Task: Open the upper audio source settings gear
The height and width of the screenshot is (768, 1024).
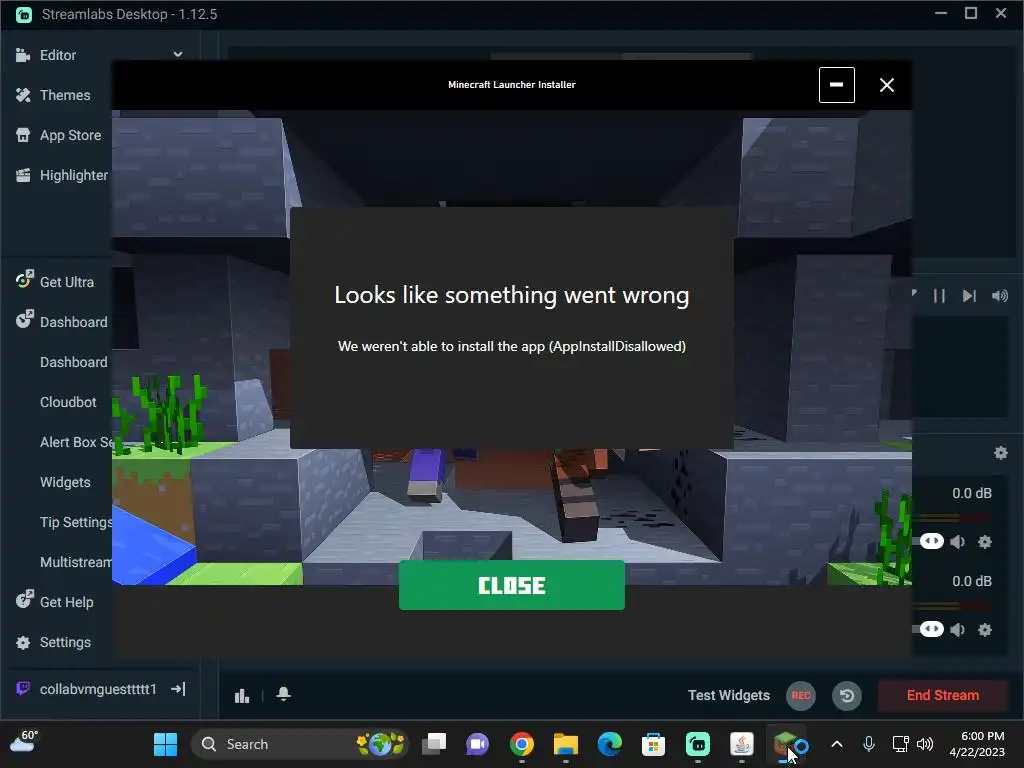Action: tap(985, 542)
